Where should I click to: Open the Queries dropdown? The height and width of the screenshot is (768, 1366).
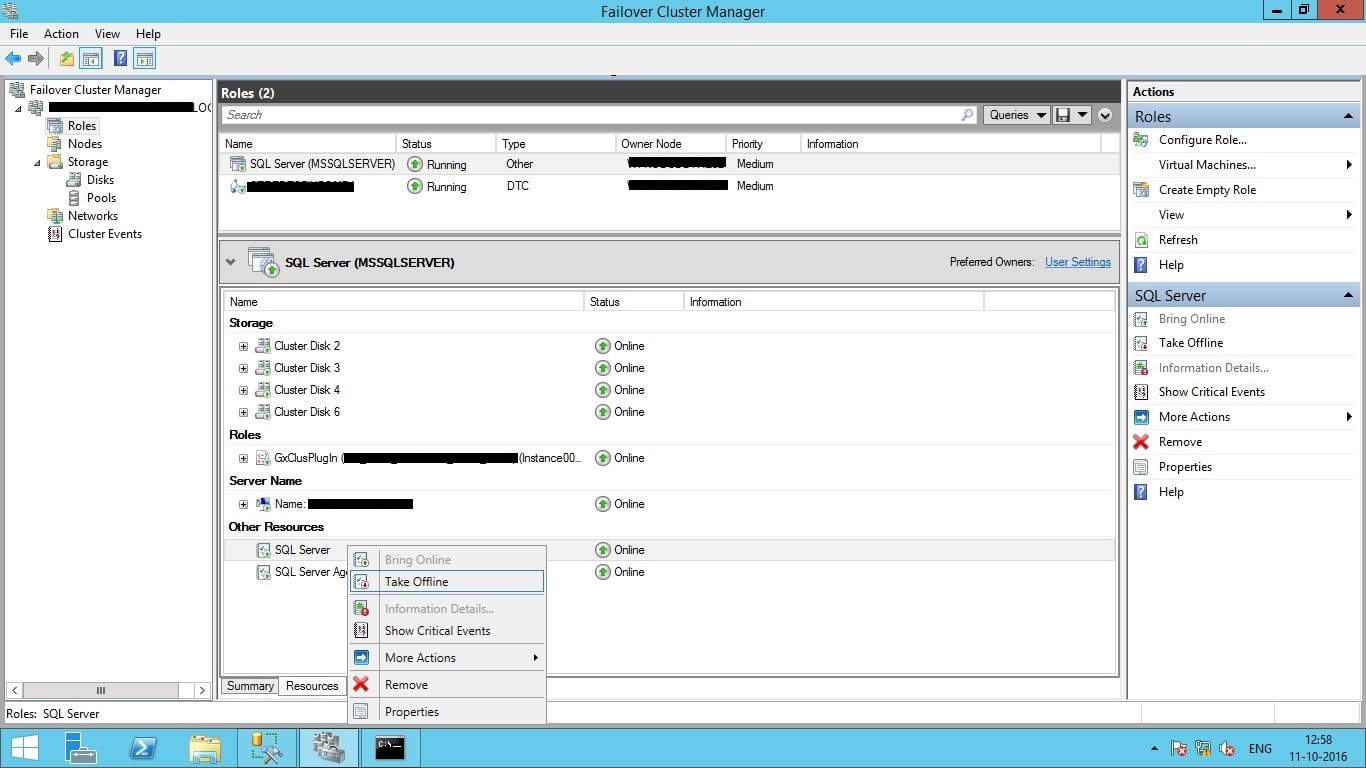click(1016, 115)
